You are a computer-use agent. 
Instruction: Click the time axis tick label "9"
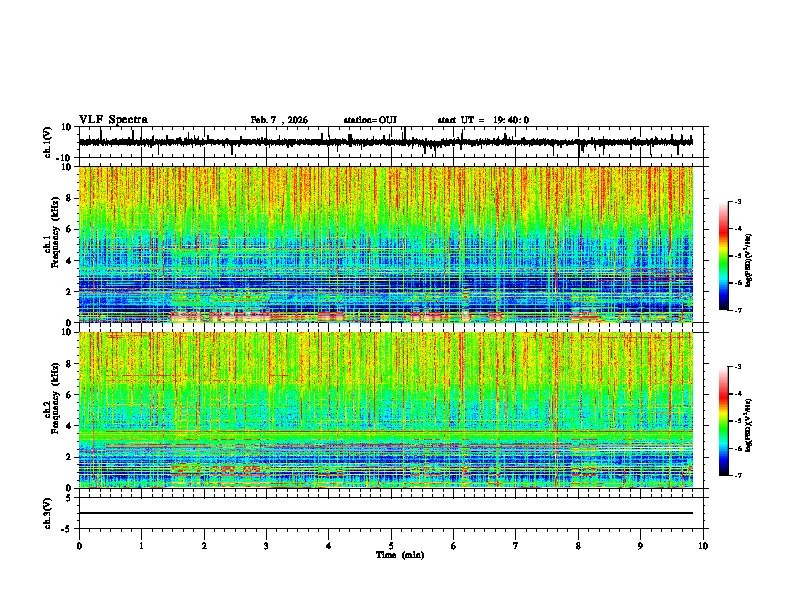point(640,546)
